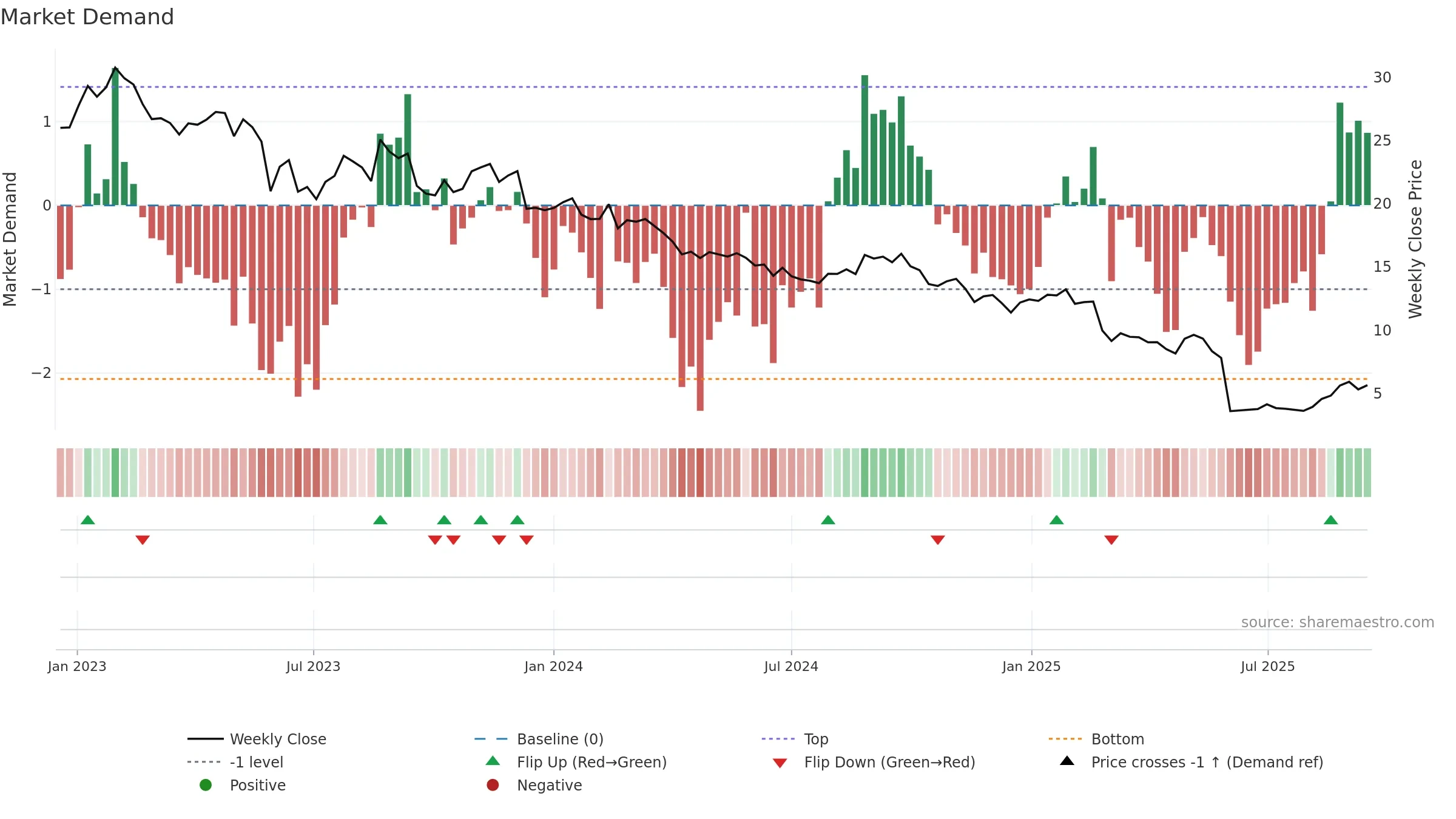The height and width of the screenshot is (819, 1456).
Task: Click the last flip up marker in August 2025
Action: [x=1331, y=520]
